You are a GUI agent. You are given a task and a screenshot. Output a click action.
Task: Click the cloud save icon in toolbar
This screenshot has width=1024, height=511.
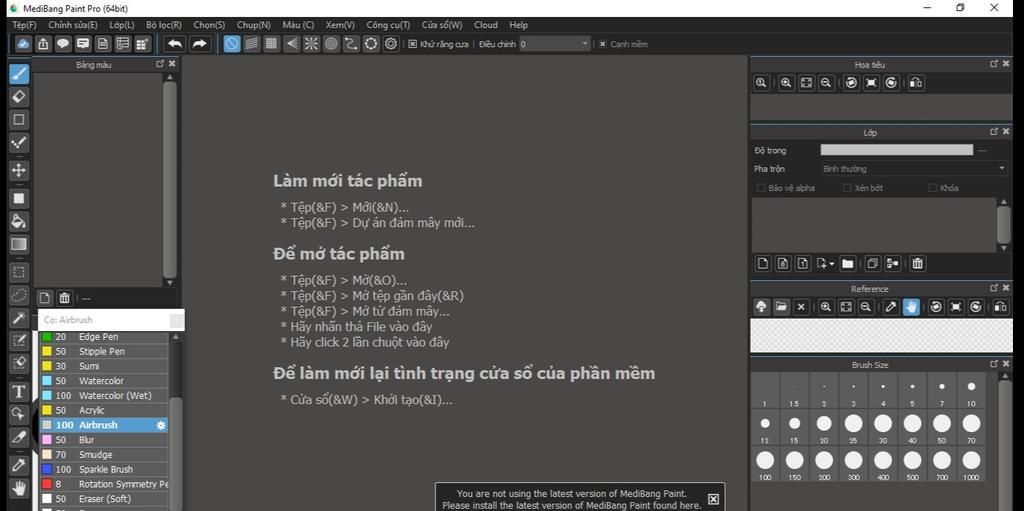coord(24,44)
